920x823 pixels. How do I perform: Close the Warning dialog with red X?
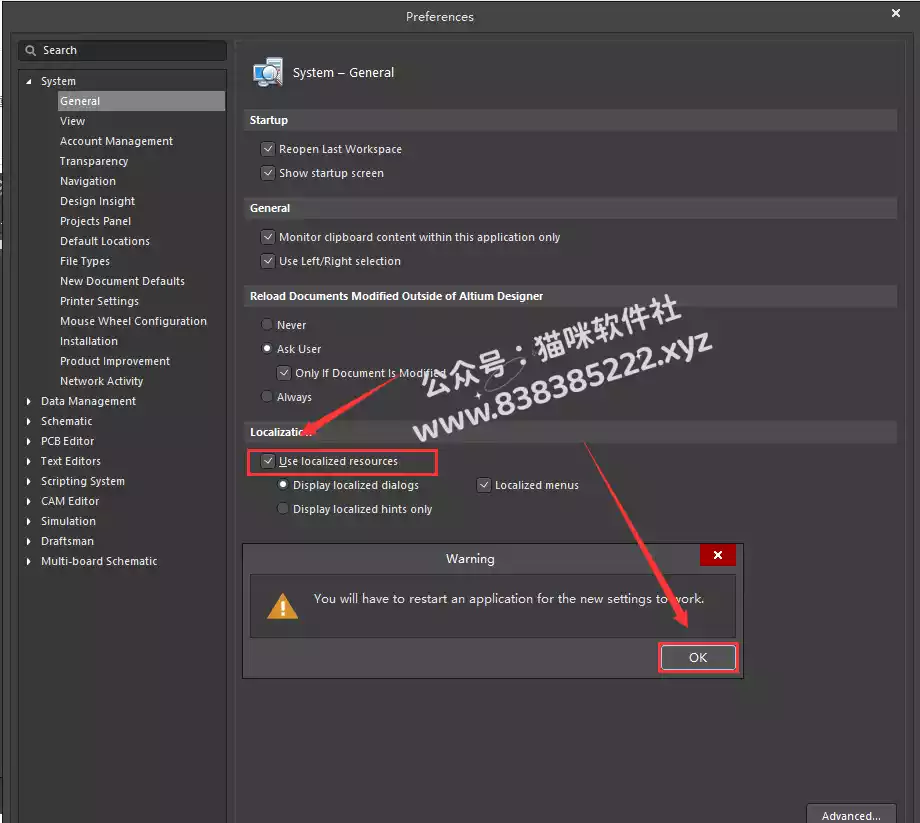click(718, 555)
